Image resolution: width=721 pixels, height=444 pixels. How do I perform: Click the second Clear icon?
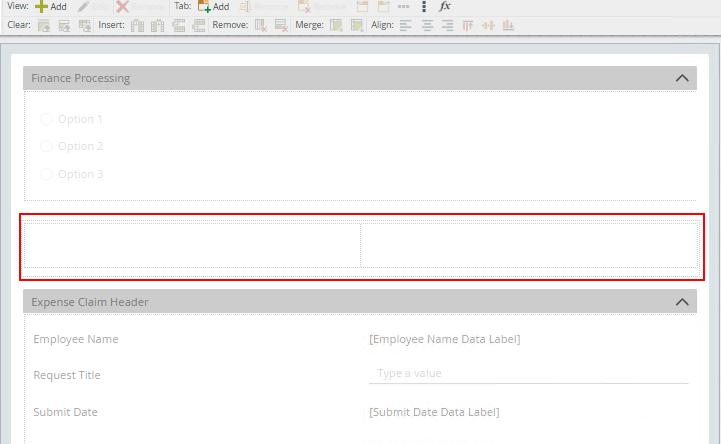pos(64,25)
